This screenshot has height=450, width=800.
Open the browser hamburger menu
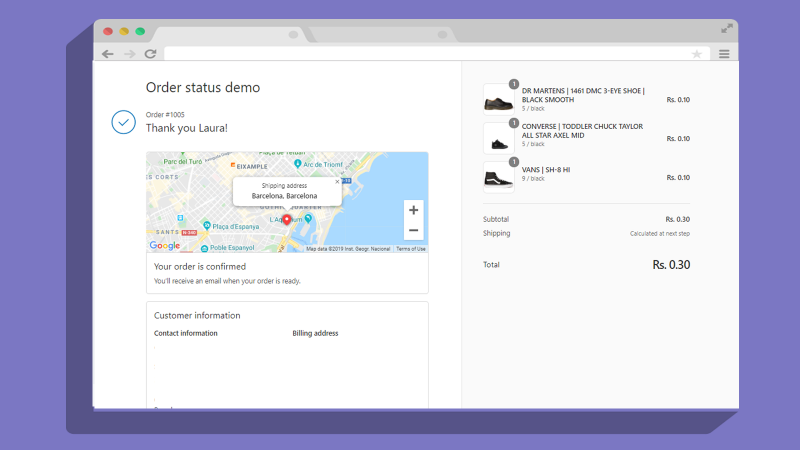coord(724,54)
